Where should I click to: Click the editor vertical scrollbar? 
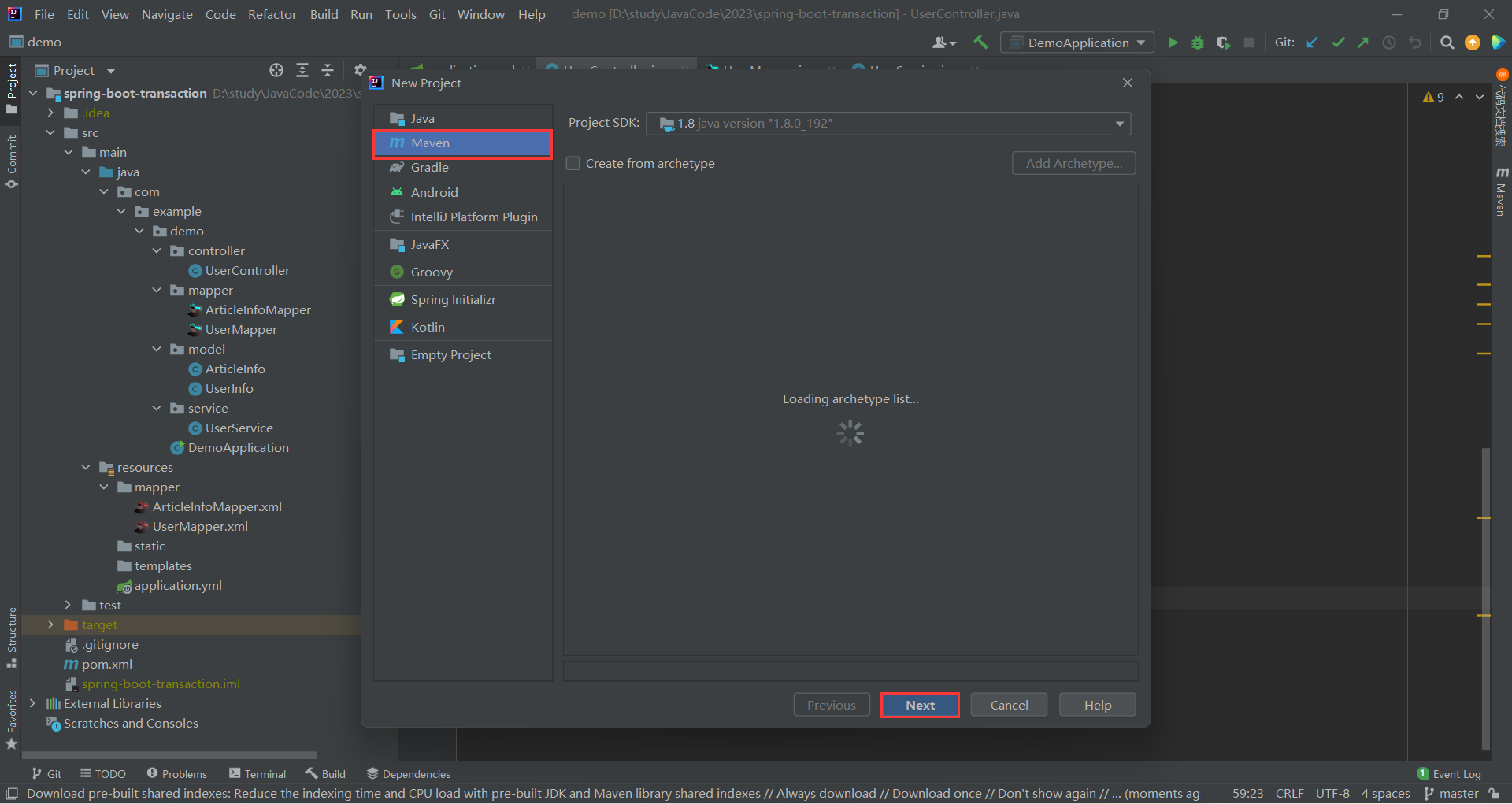pyautogui.click(x=1485, y=598)
